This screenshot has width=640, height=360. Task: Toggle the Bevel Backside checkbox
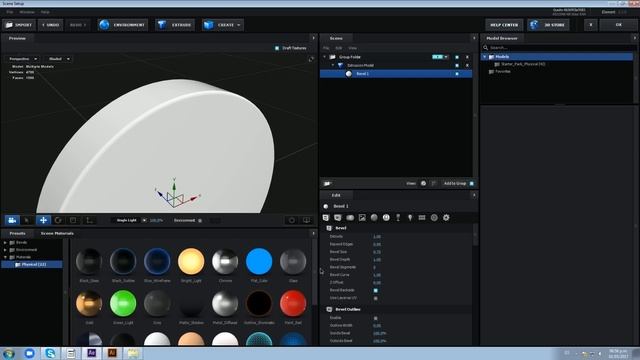pos(376,290)
